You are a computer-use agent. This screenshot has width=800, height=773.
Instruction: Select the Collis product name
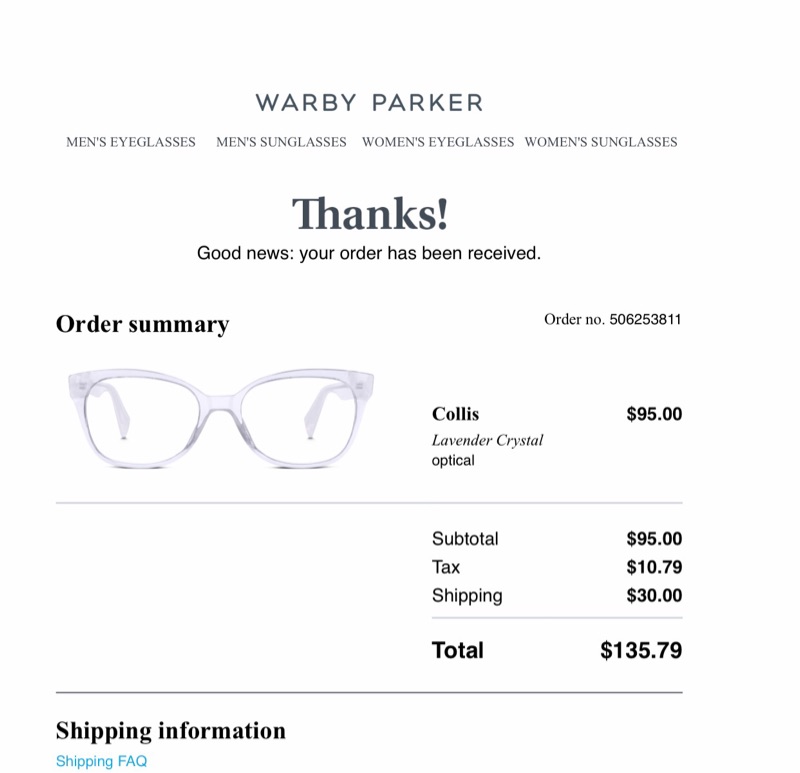pyautogui.click(x=455, y=414)
